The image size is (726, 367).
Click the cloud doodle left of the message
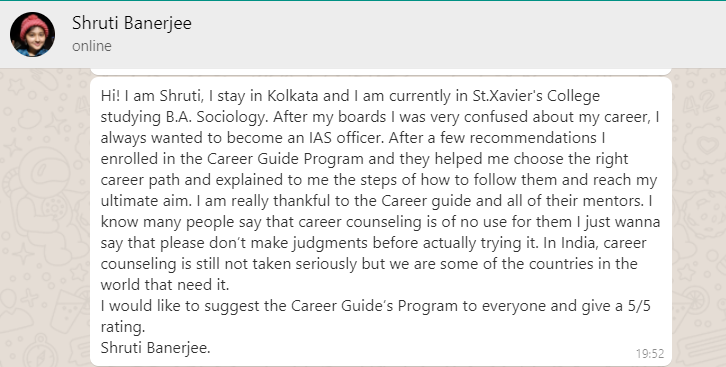click(28, 119)
